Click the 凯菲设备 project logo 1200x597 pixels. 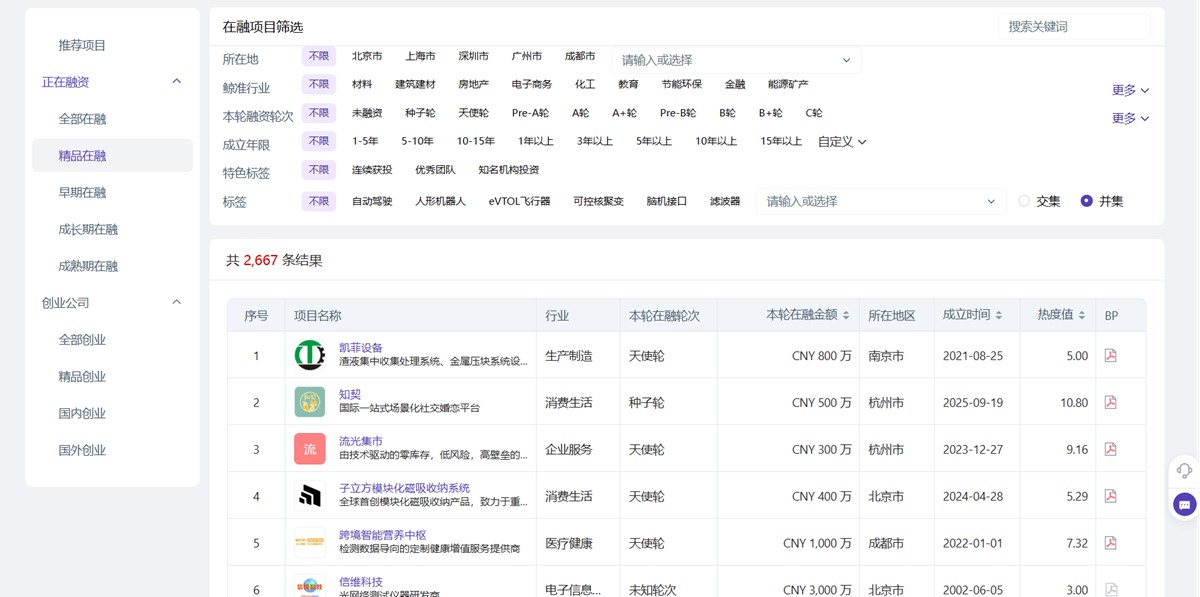pos(309,355)
